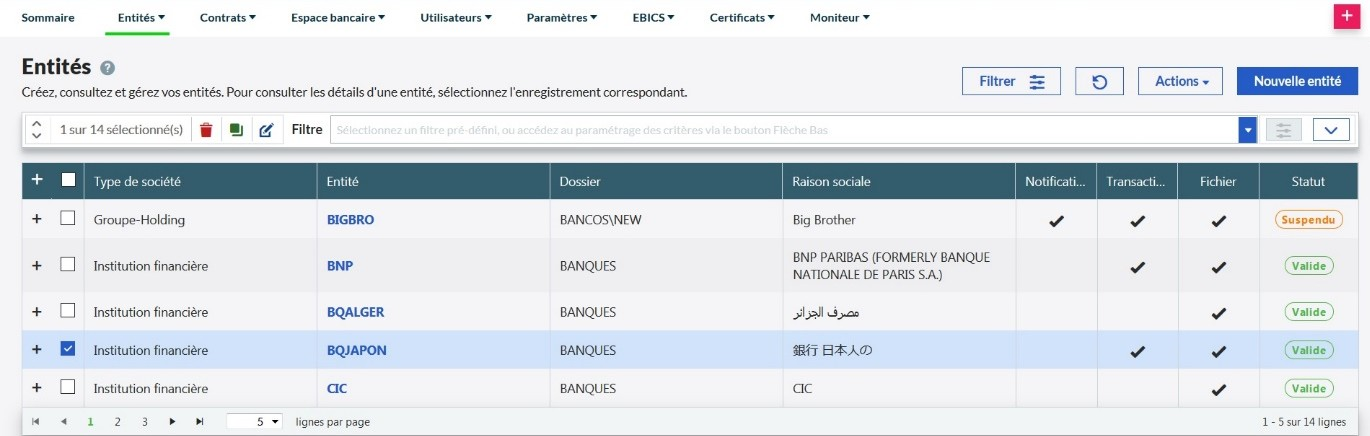Uncheck the BQJAPON row checkbox
This screenshot has width=1370, height=436.
pos(68,350)
